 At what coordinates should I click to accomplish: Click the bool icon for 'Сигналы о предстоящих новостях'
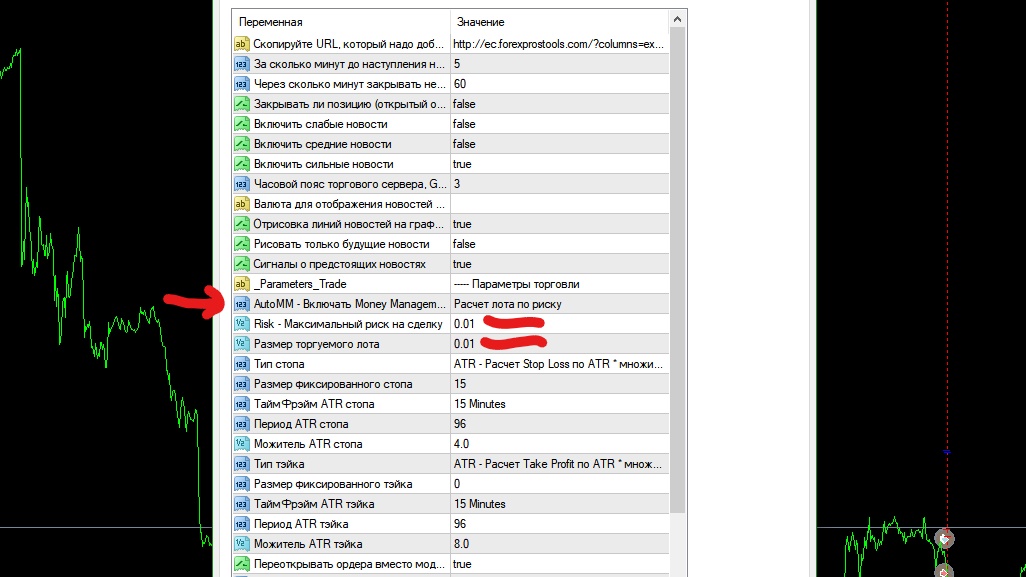[x=241, y=264]
